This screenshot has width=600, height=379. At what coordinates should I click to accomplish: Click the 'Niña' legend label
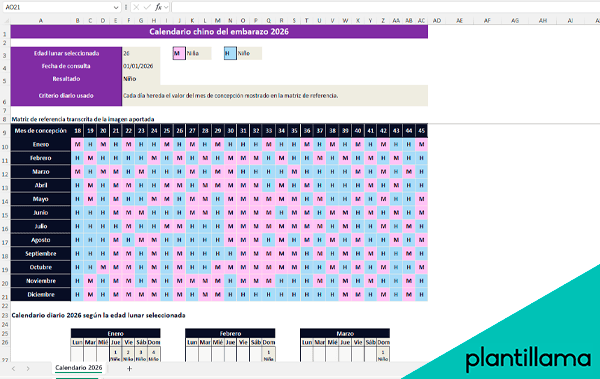pyautogui.click(x=199, y=54)
